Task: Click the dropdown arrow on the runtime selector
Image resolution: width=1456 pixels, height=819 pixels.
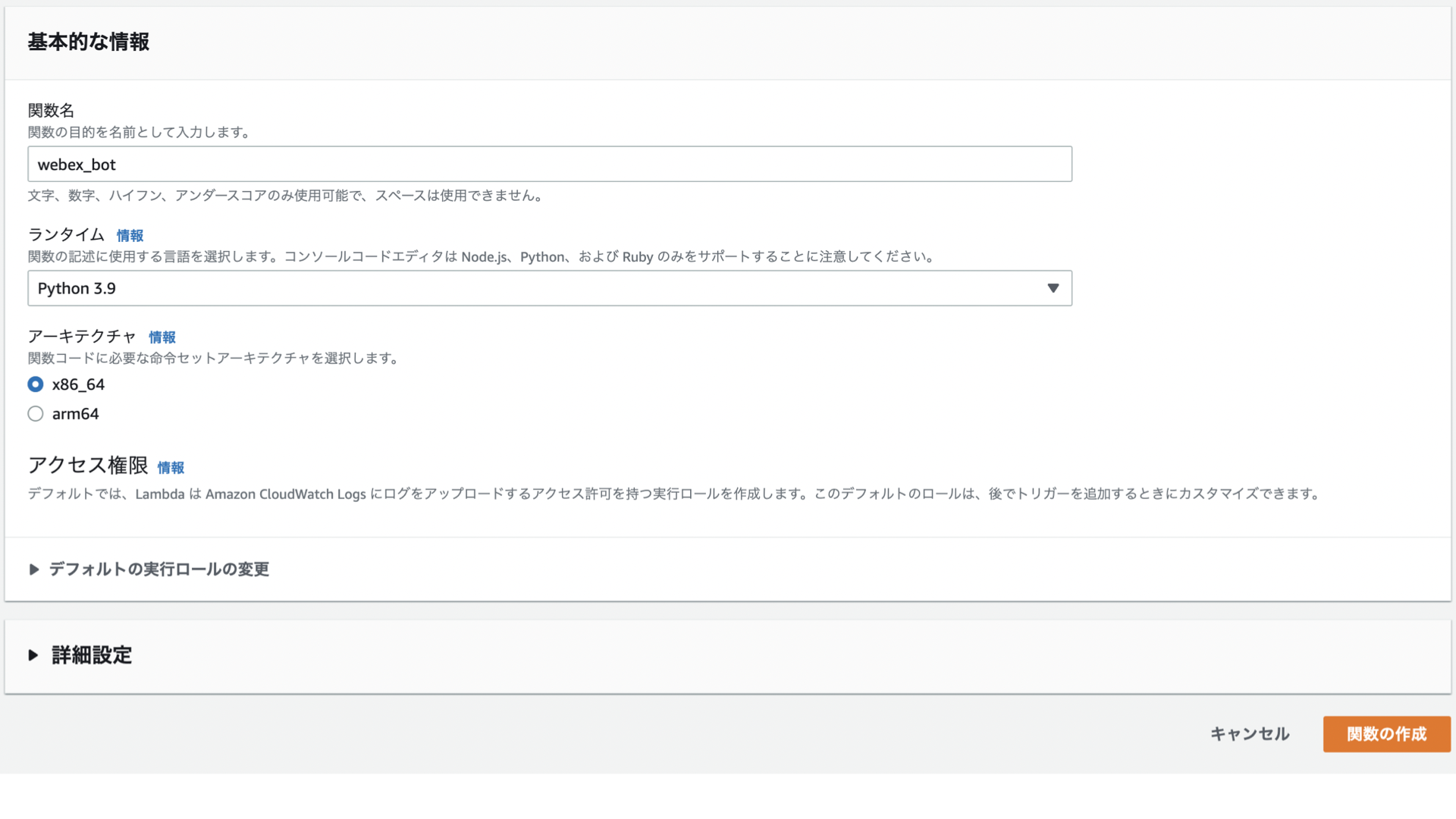Action: point(1053,288)
